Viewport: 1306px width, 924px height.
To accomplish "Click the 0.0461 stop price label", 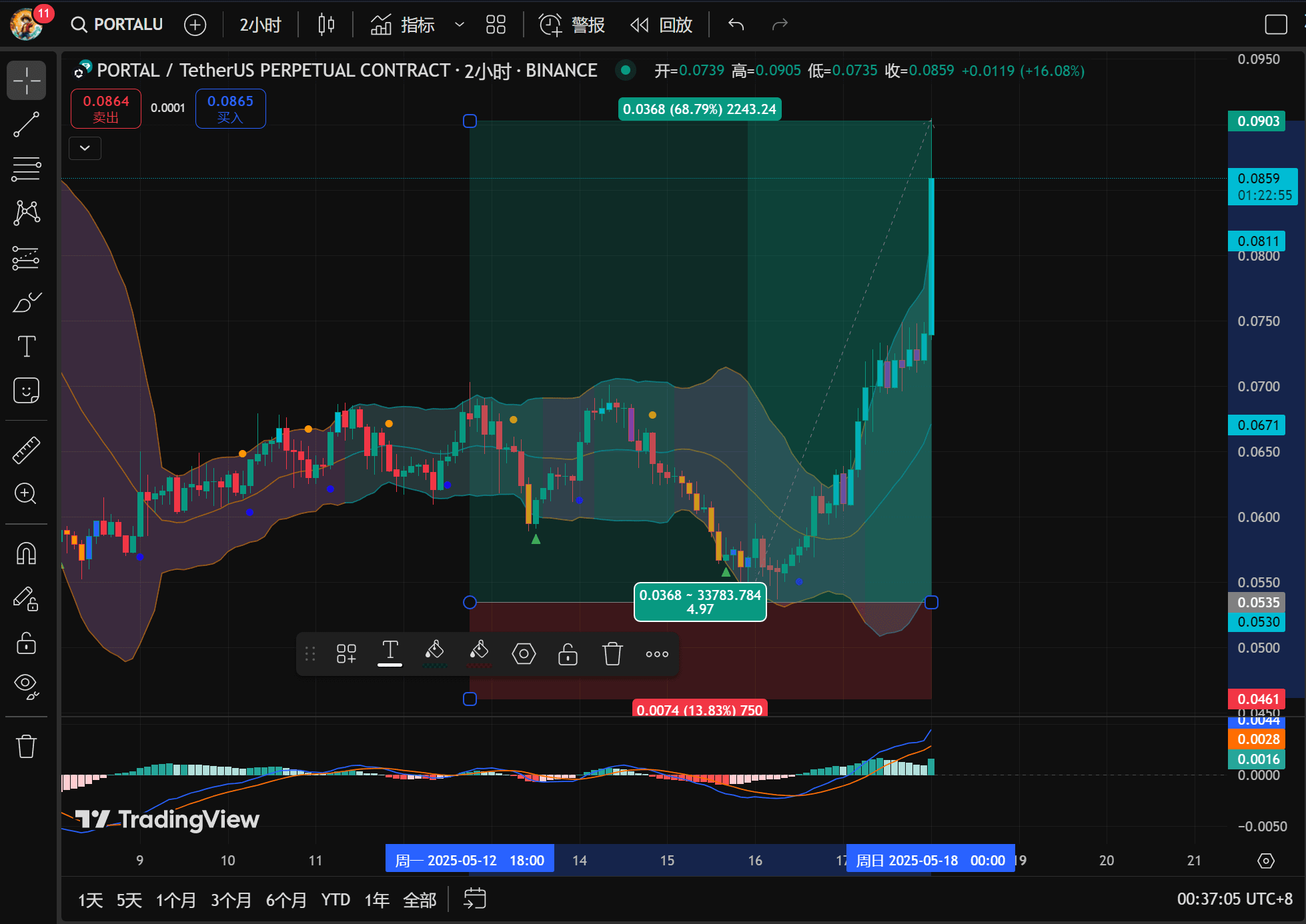I will 1257,699.
